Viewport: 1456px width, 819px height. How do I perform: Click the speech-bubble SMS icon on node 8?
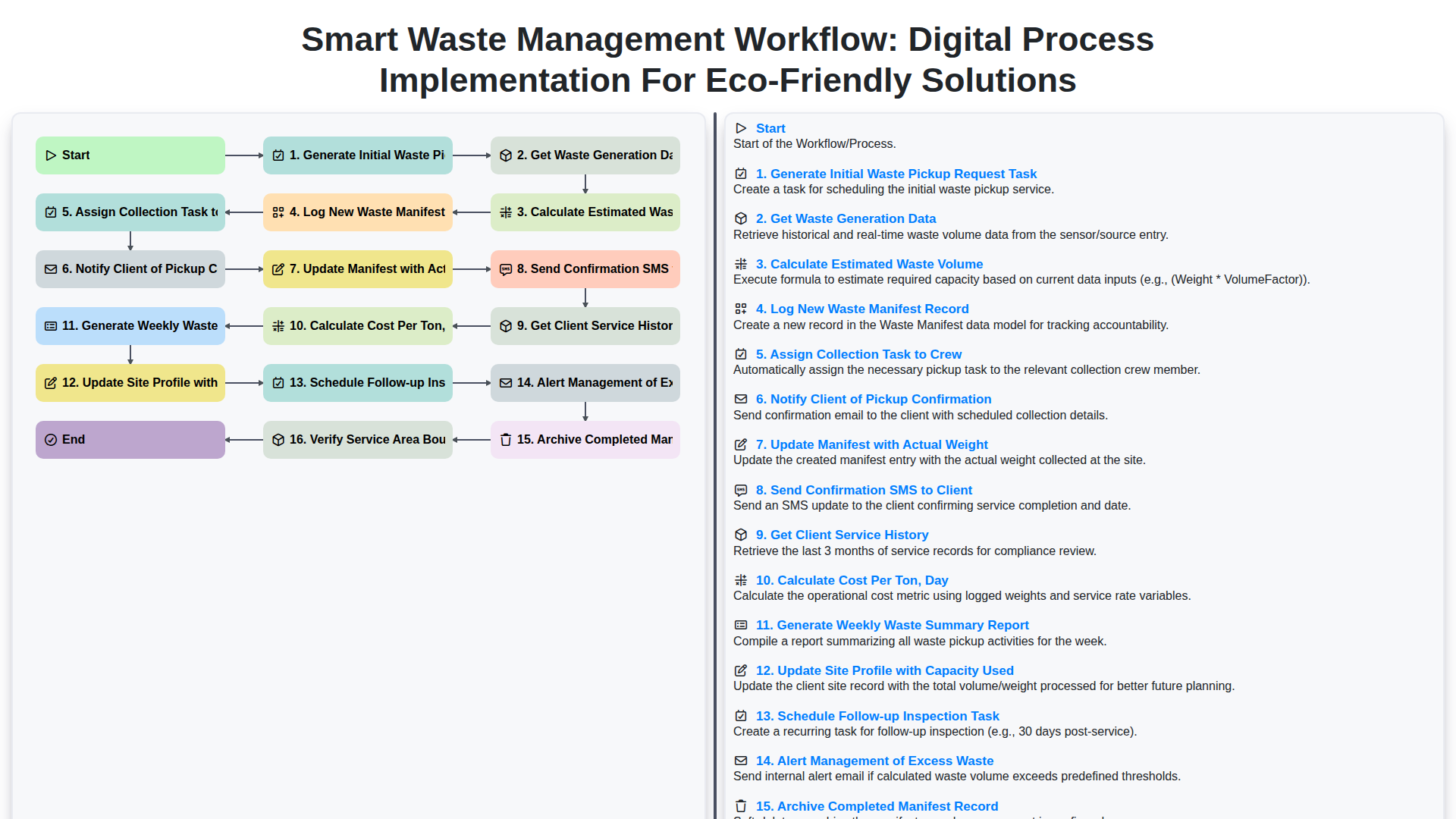point(506,269)
